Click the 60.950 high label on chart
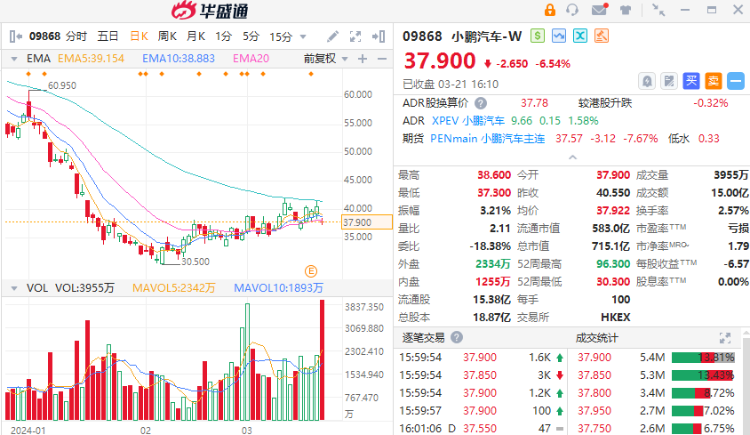This screenshot has height=435, width=750. (x=62, y=86)
